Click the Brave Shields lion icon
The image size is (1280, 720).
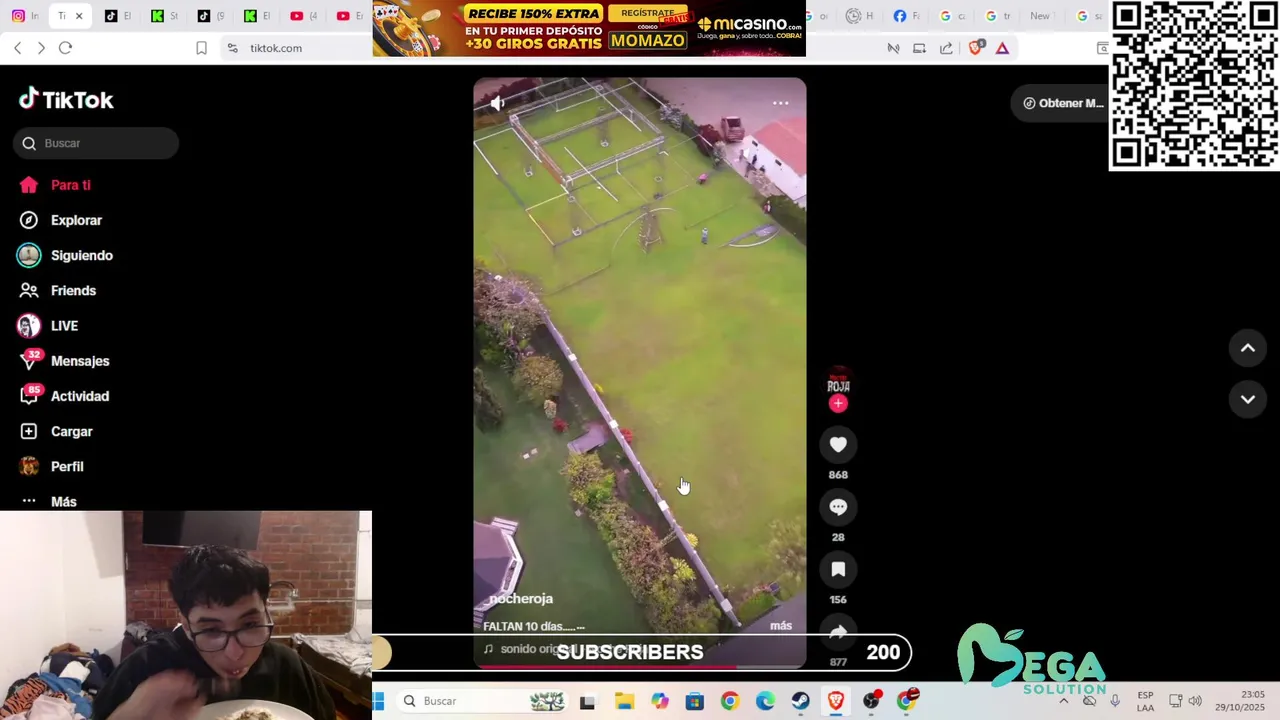976,48
